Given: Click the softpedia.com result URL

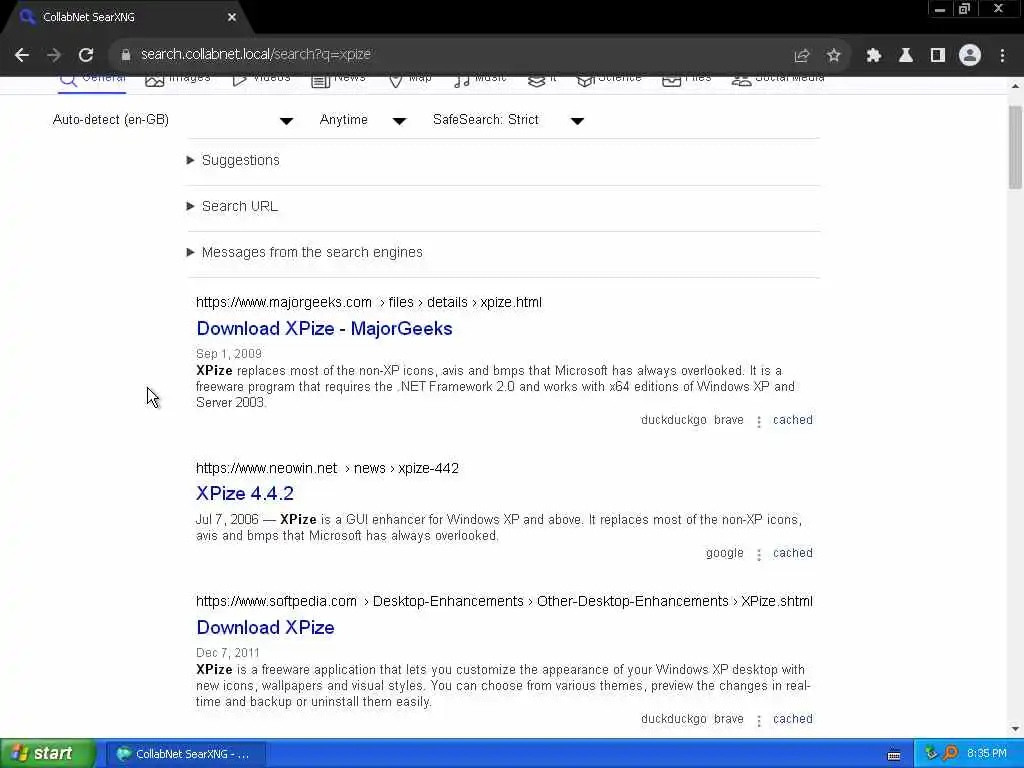Looking at the screenshot, I should 504,601.
